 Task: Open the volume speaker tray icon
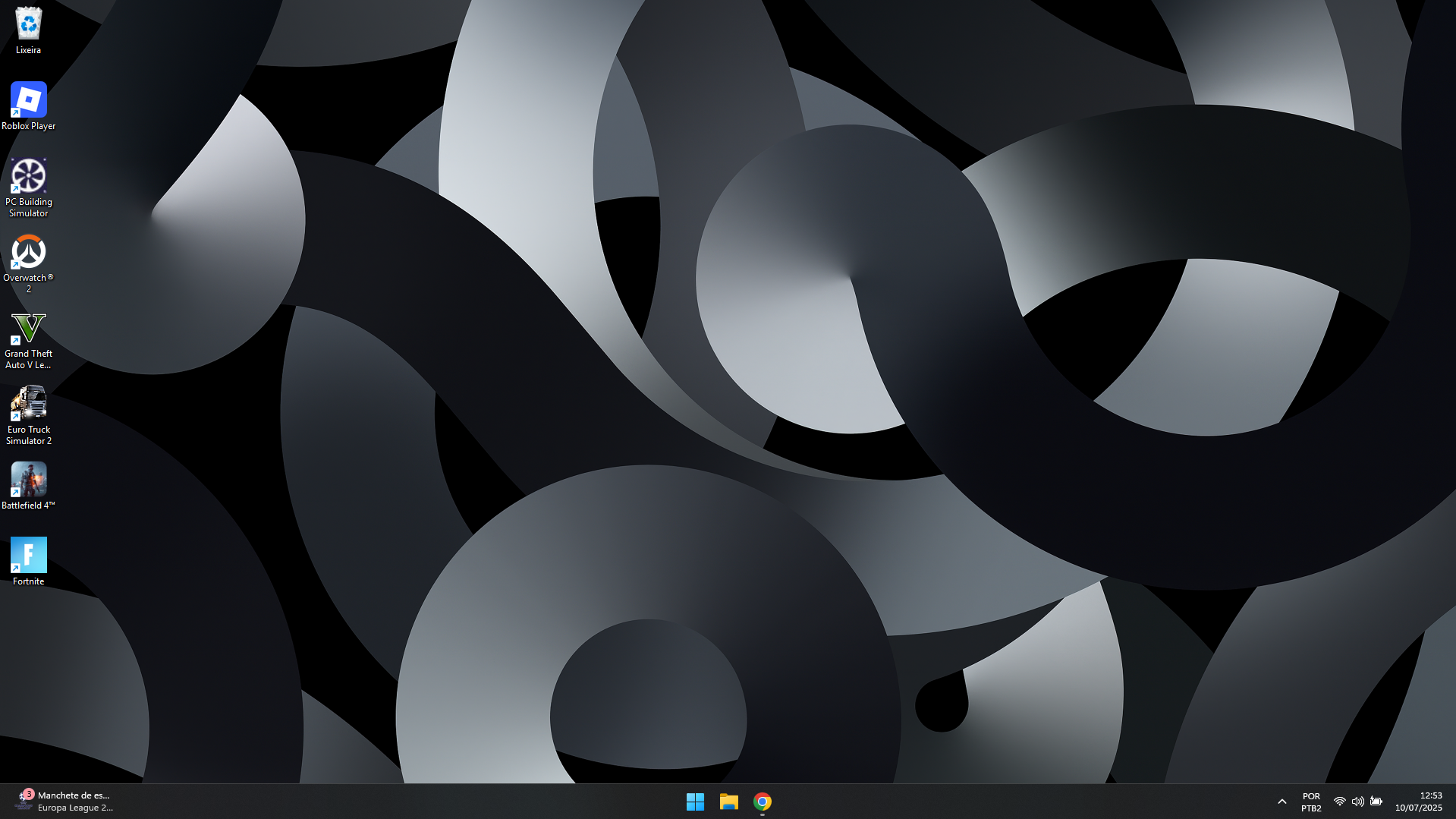[1358, 802]
